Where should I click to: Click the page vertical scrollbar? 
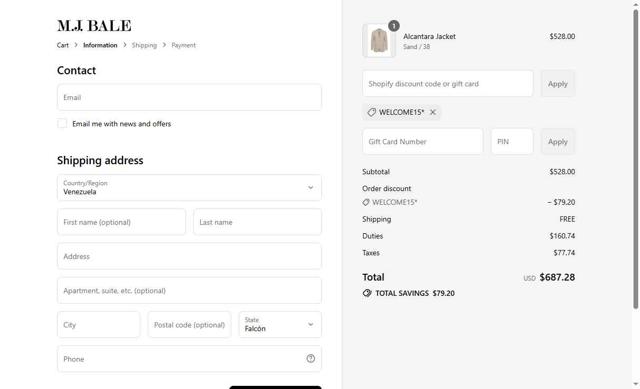636,159
